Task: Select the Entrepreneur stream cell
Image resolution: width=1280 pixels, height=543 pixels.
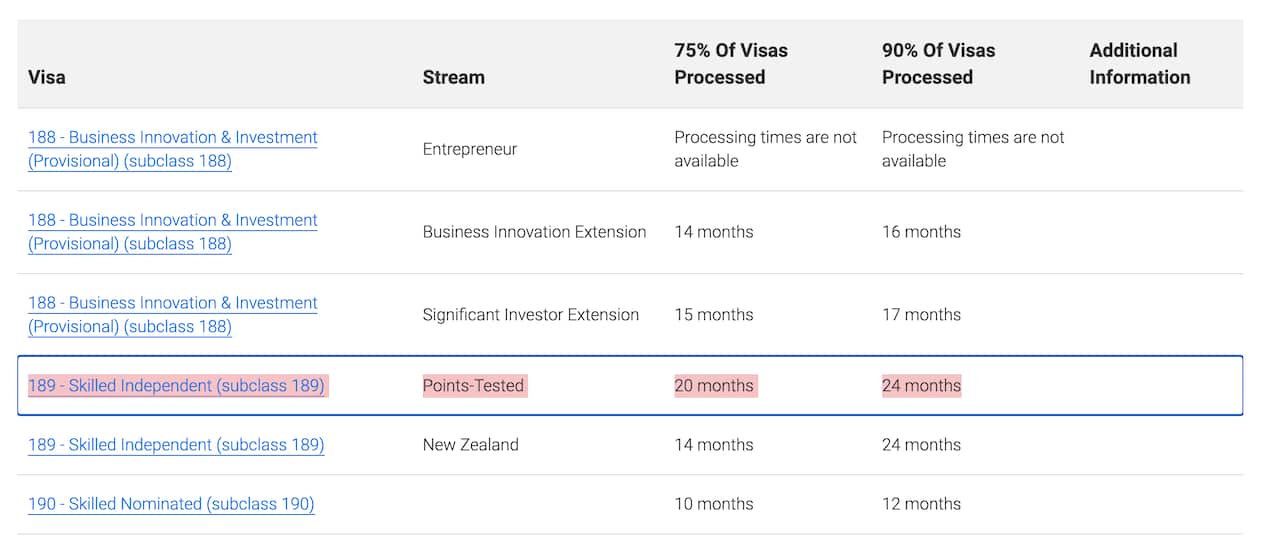Action: pyautogui.click(x=470, y=149)
